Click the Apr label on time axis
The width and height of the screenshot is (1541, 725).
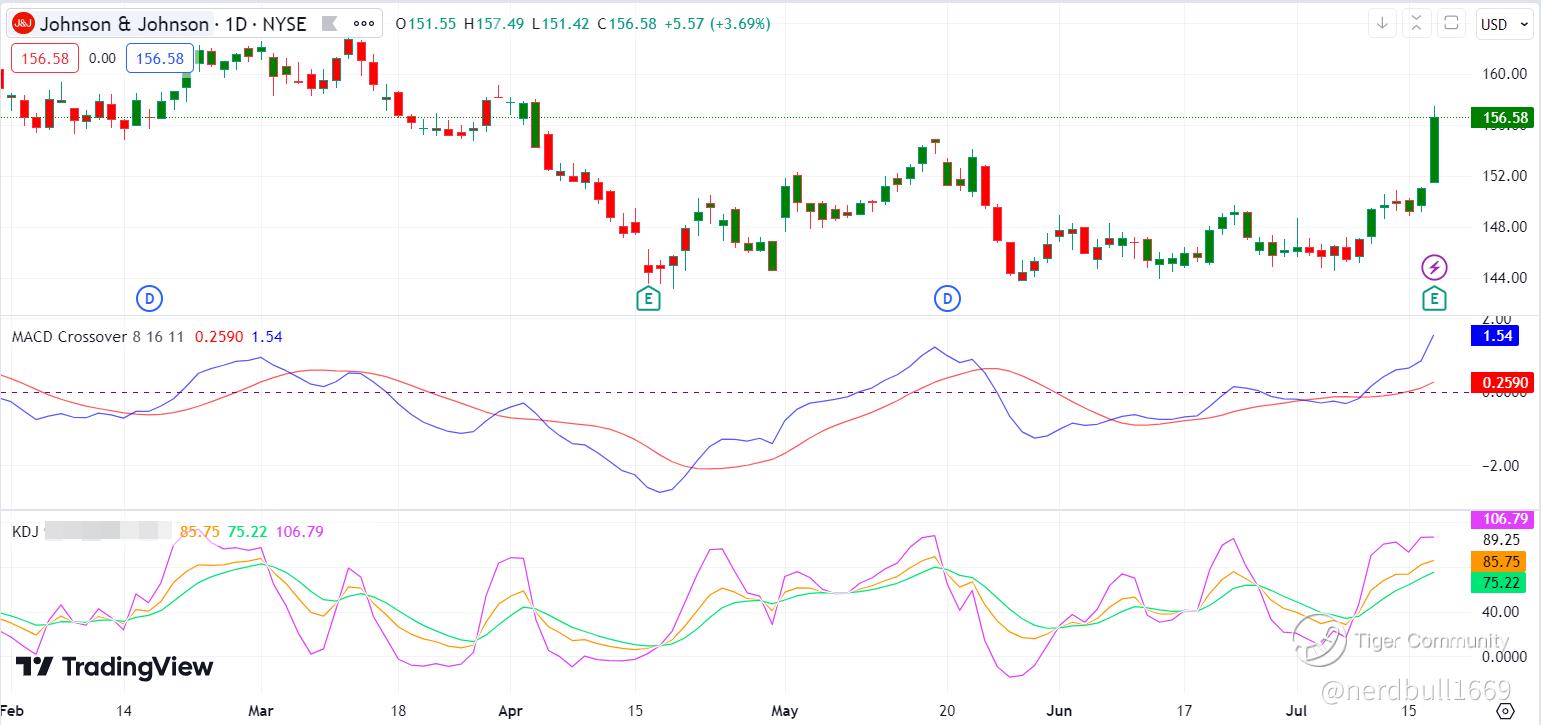tap(510, 711)
